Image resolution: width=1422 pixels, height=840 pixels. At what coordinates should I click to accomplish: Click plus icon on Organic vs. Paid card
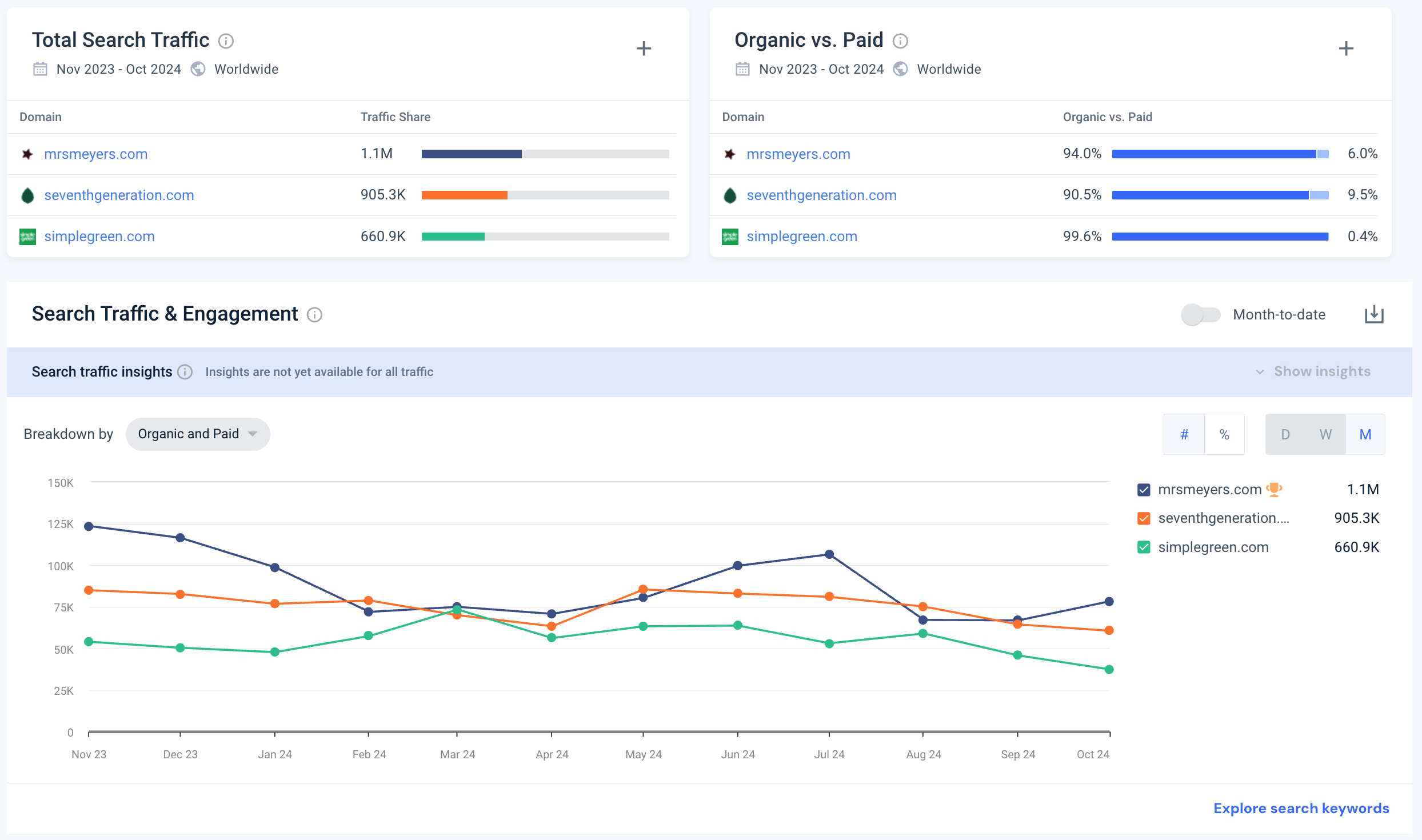[x=1346, y=49]
